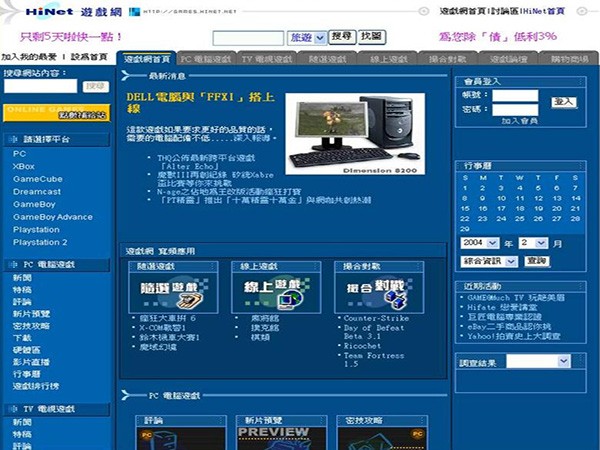This screenshot has width=600, height=450.
Task: Focus the top search text field
Action: click(x=248, y=38)
